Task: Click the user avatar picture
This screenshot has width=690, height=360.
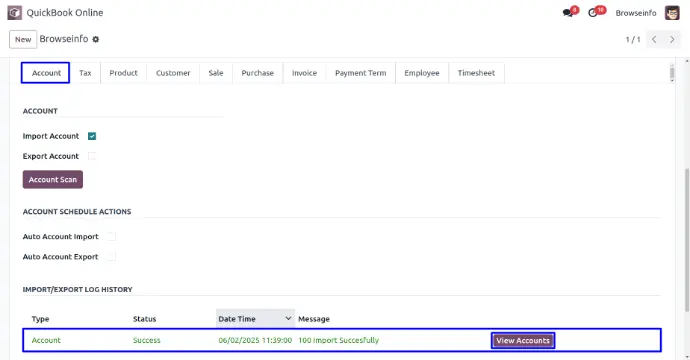Action: (672, 13)
